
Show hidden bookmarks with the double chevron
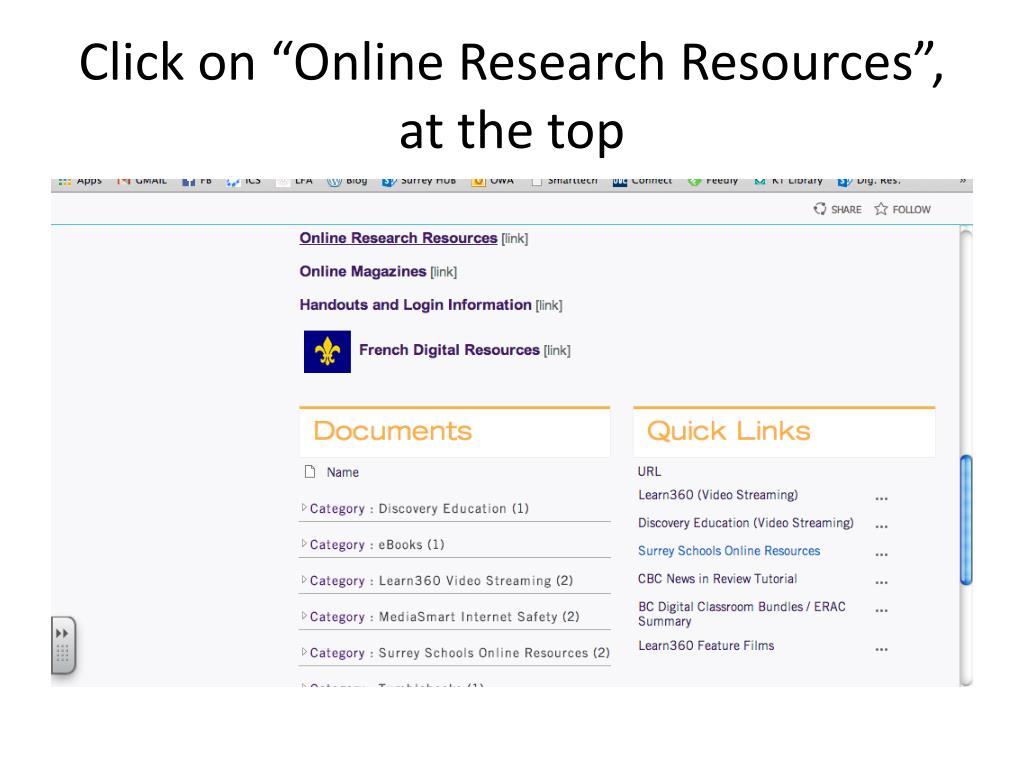(963, 182)
